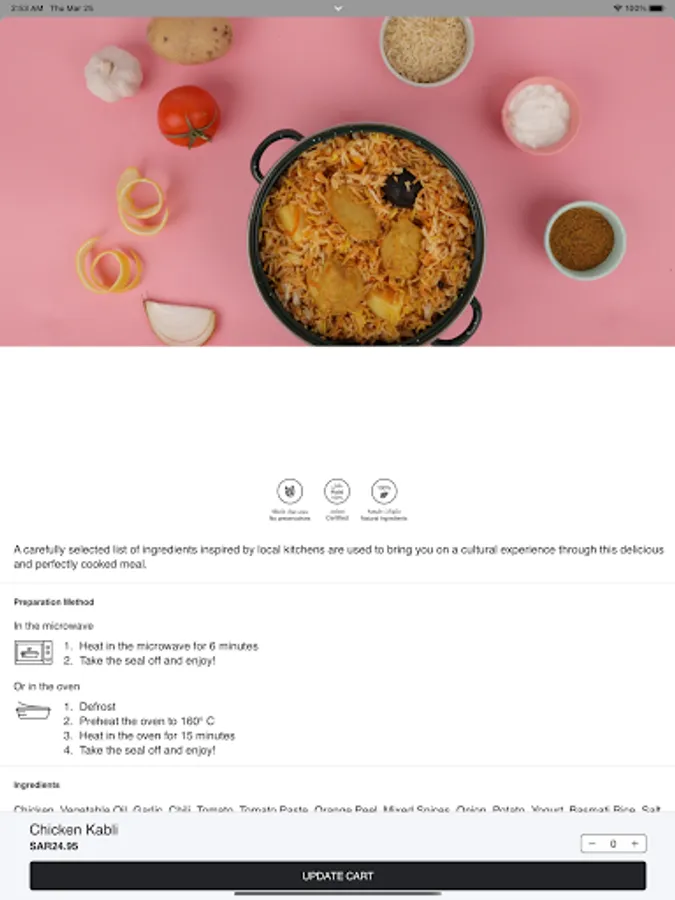Tap the Ingredients section heading
Image resolution: width=675 pixels, height=900 pixels.
pos(37,785)
